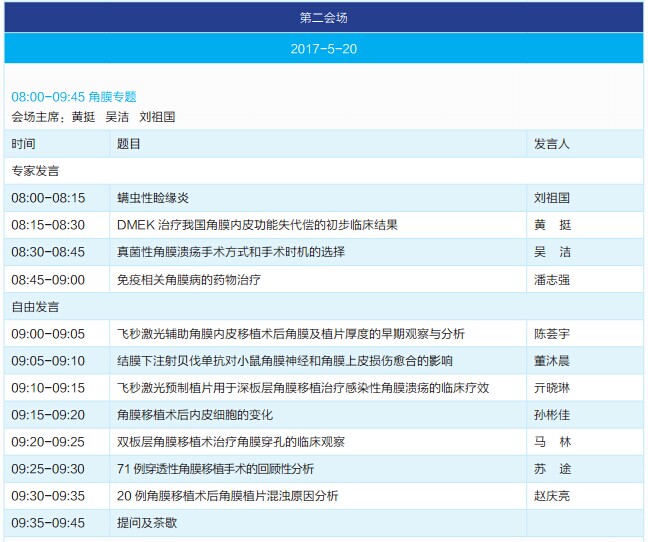The width and height of the screenshot is (648, 542).
Task: Click speaker name 赵庆亮
Action: tap(552, 496)
